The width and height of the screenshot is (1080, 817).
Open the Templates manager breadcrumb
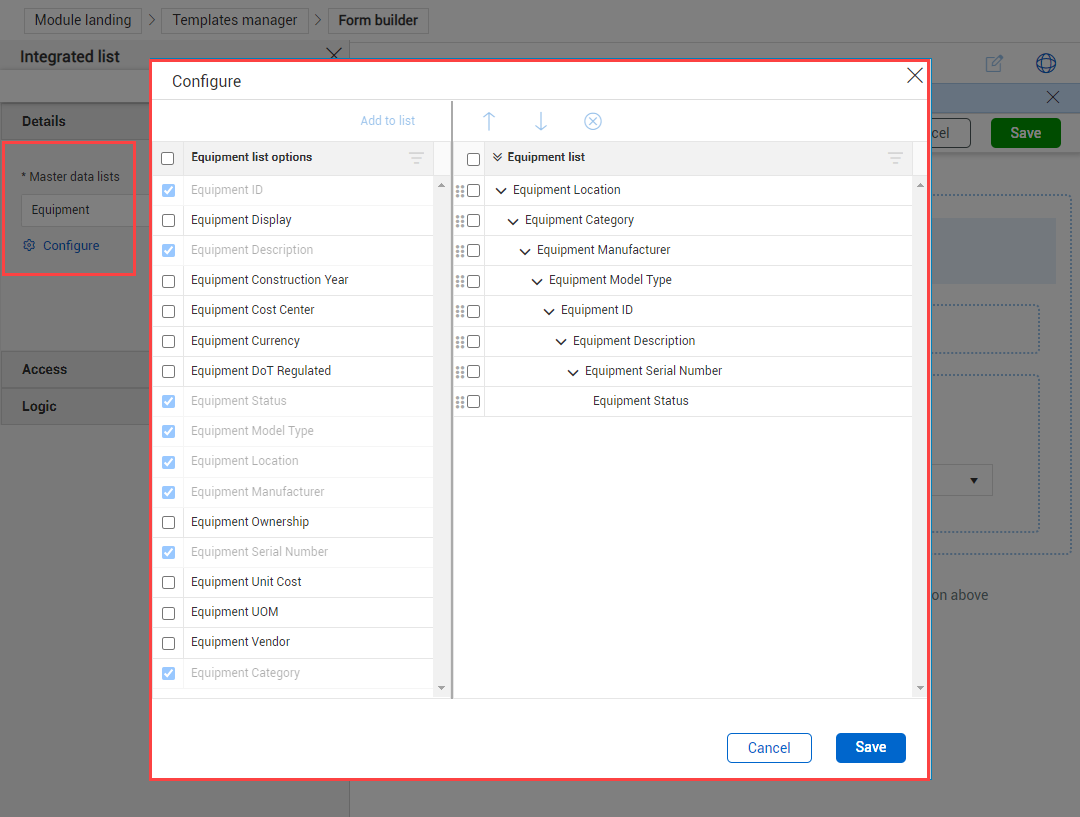(235, 20)
